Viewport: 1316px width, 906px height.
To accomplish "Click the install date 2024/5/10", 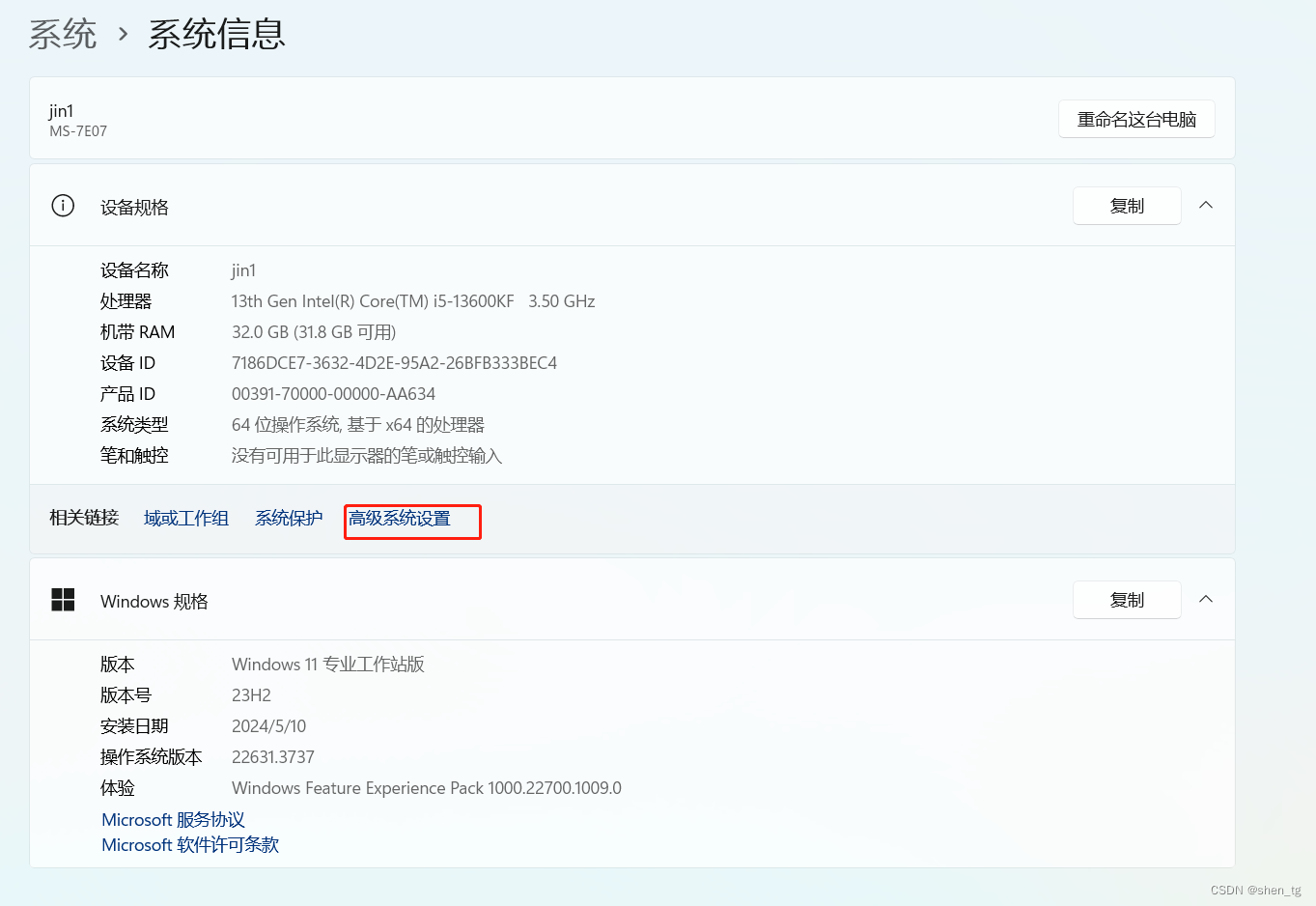I will (x=268, y=726).
